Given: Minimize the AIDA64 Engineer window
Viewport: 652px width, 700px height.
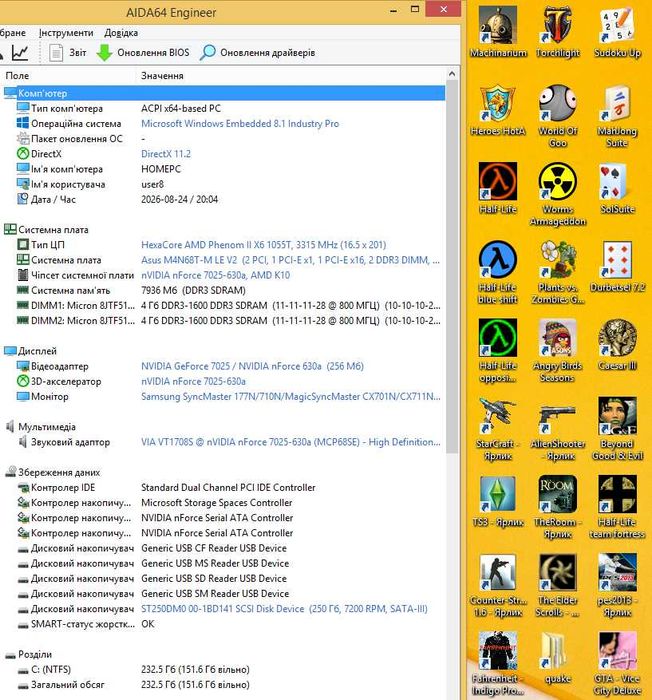Looking at the screenshot, I should tap(393, 10).
